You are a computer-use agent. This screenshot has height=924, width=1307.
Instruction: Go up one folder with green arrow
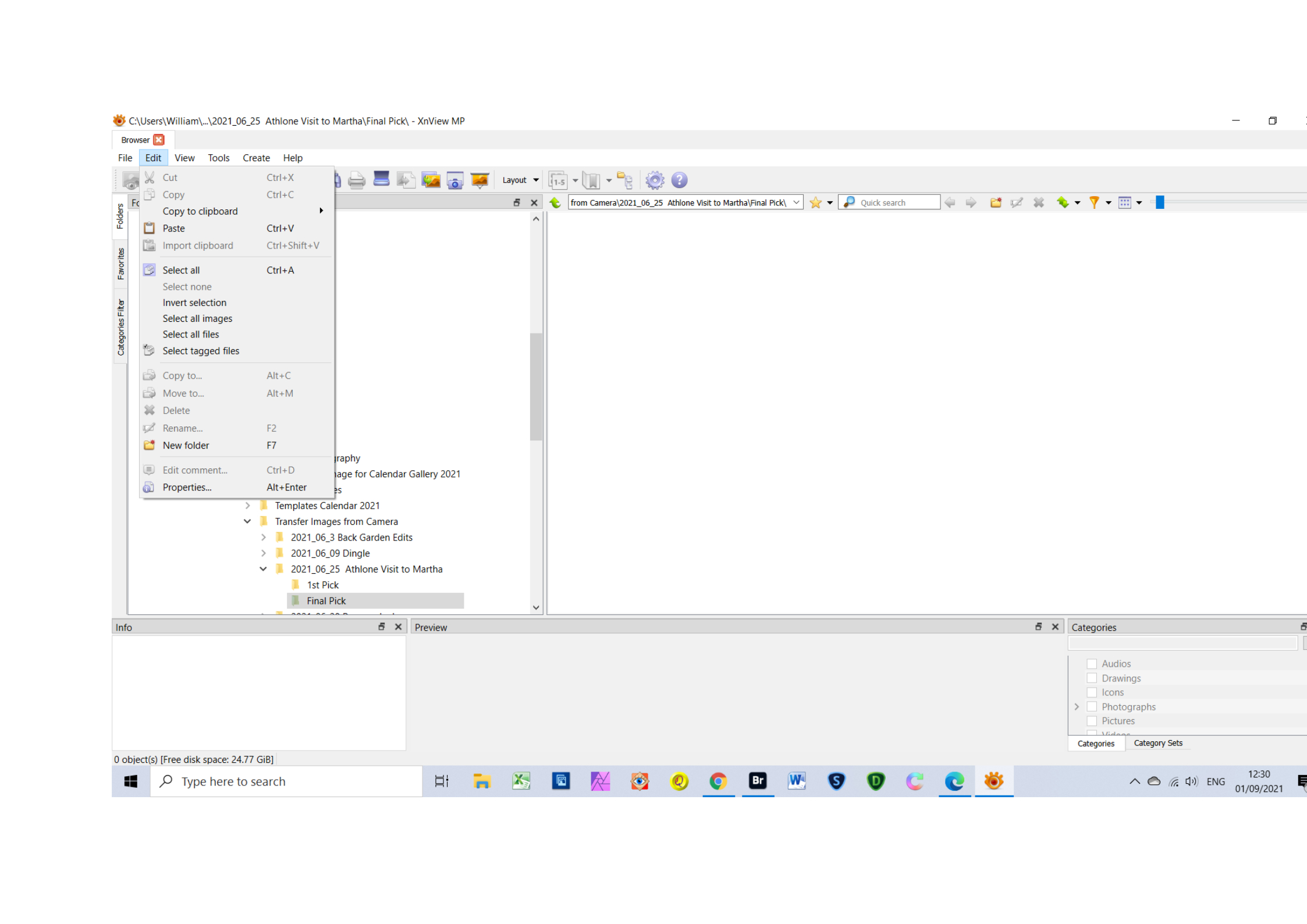point(555,202)
